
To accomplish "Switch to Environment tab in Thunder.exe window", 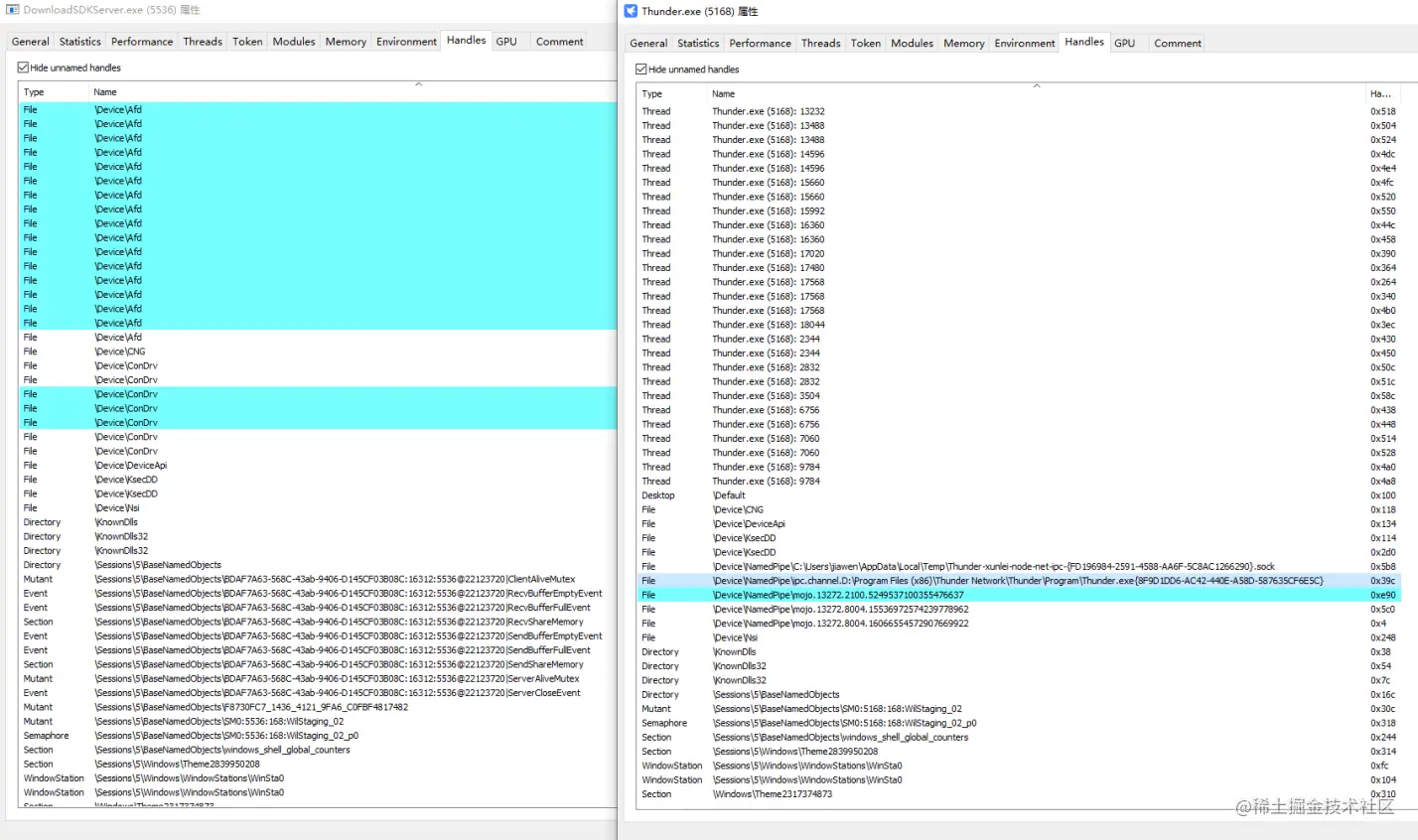I will tap(1025, 44).
